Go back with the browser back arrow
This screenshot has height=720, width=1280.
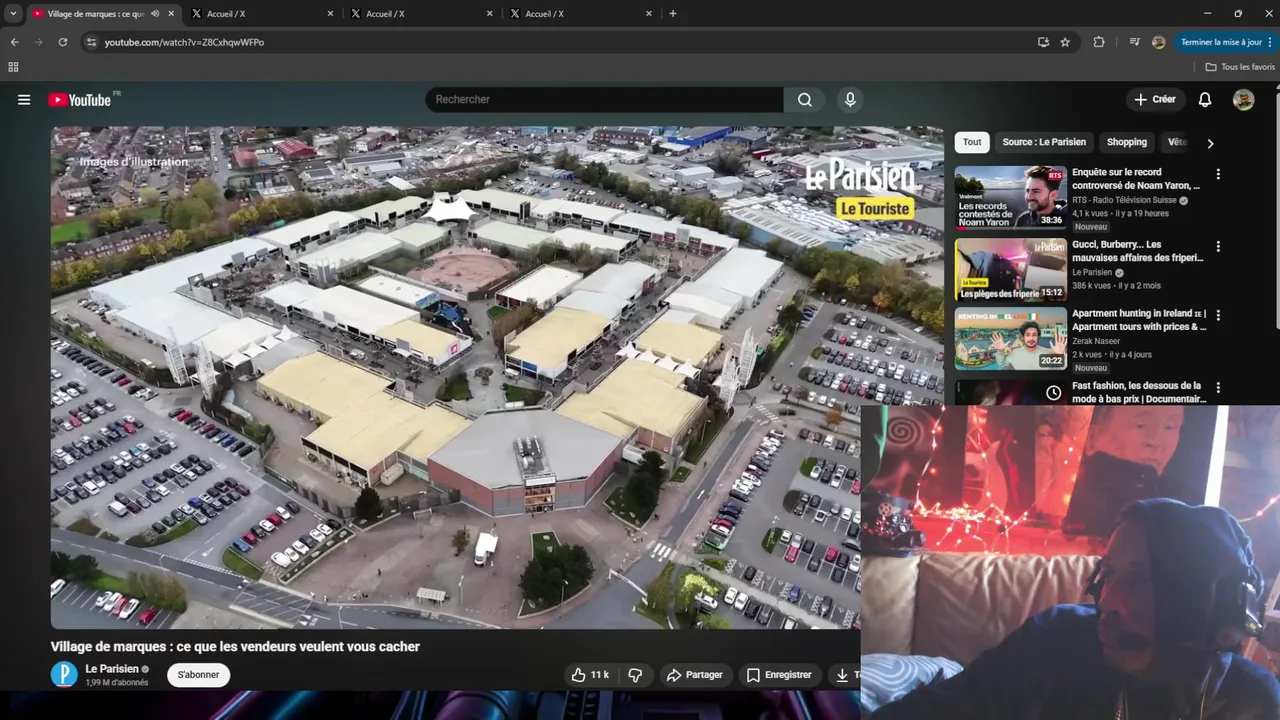(x=14, y=42)
